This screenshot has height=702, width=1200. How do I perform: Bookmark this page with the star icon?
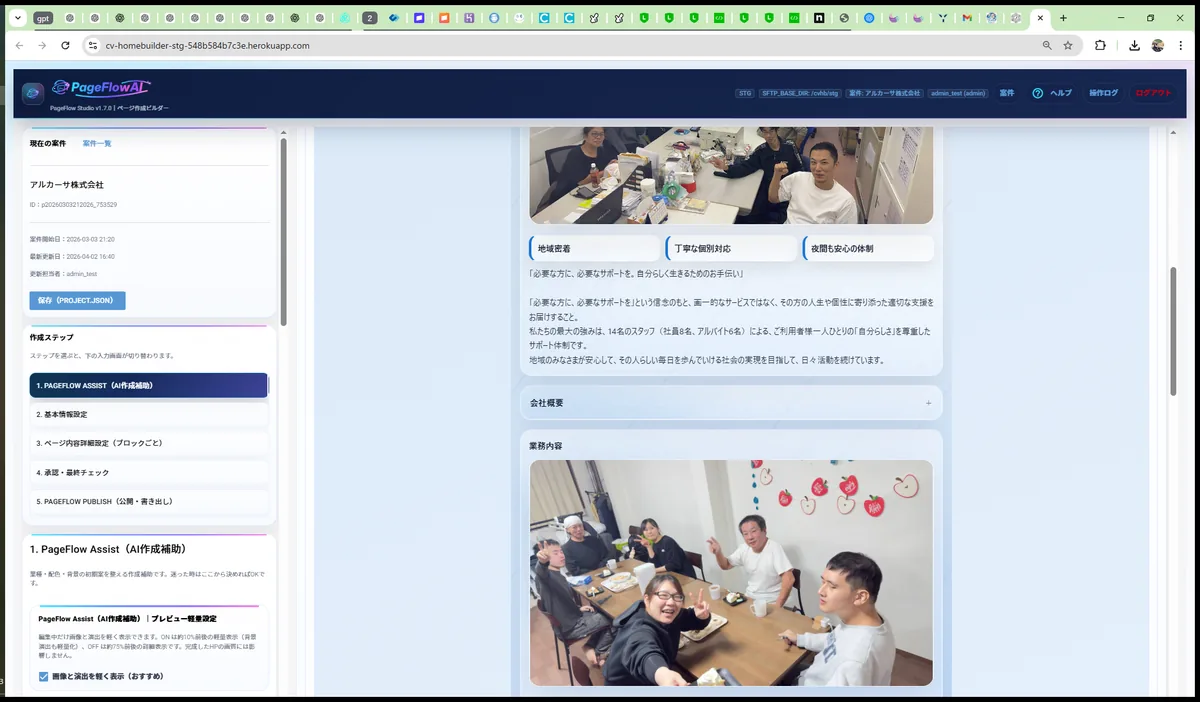1068,45
